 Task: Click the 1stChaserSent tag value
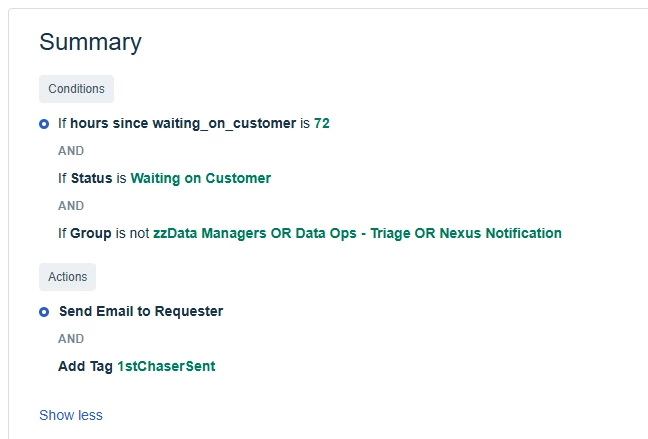click(x=166, y=367)
